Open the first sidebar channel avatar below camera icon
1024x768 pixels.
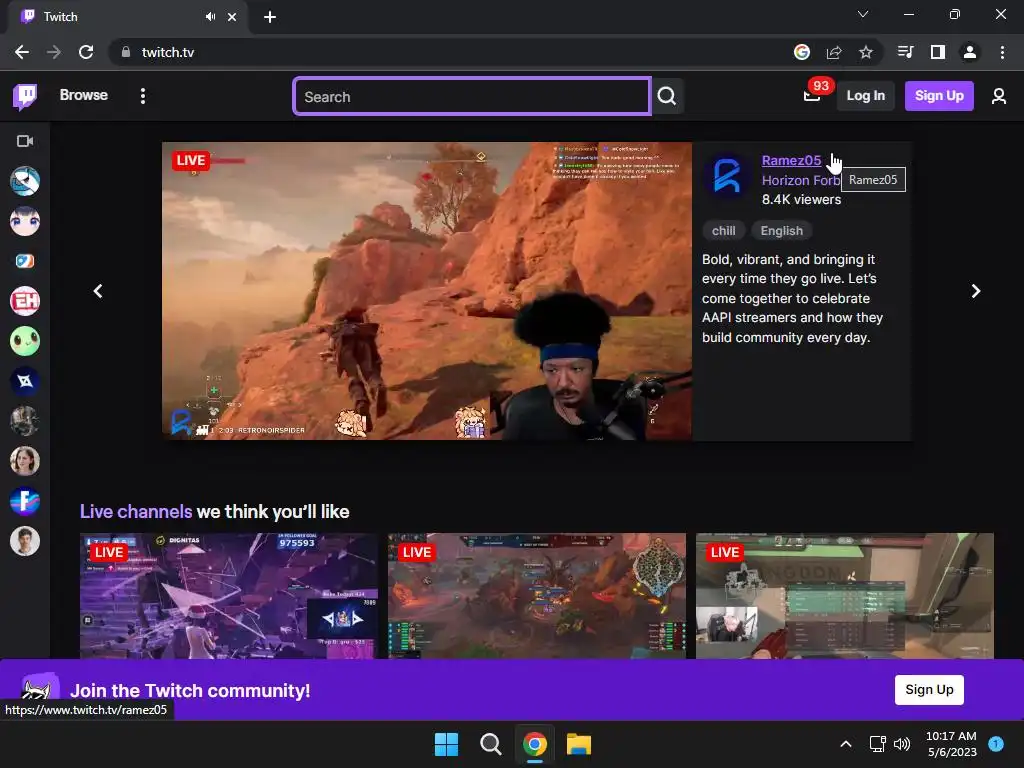click(25, 182)
